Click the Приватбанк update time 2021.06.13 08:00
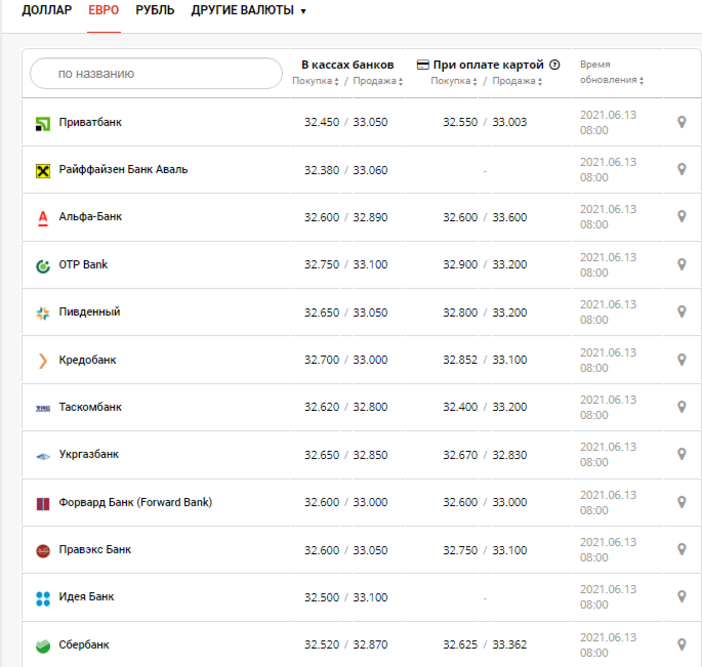702x667 pixels. click(608, 123)
